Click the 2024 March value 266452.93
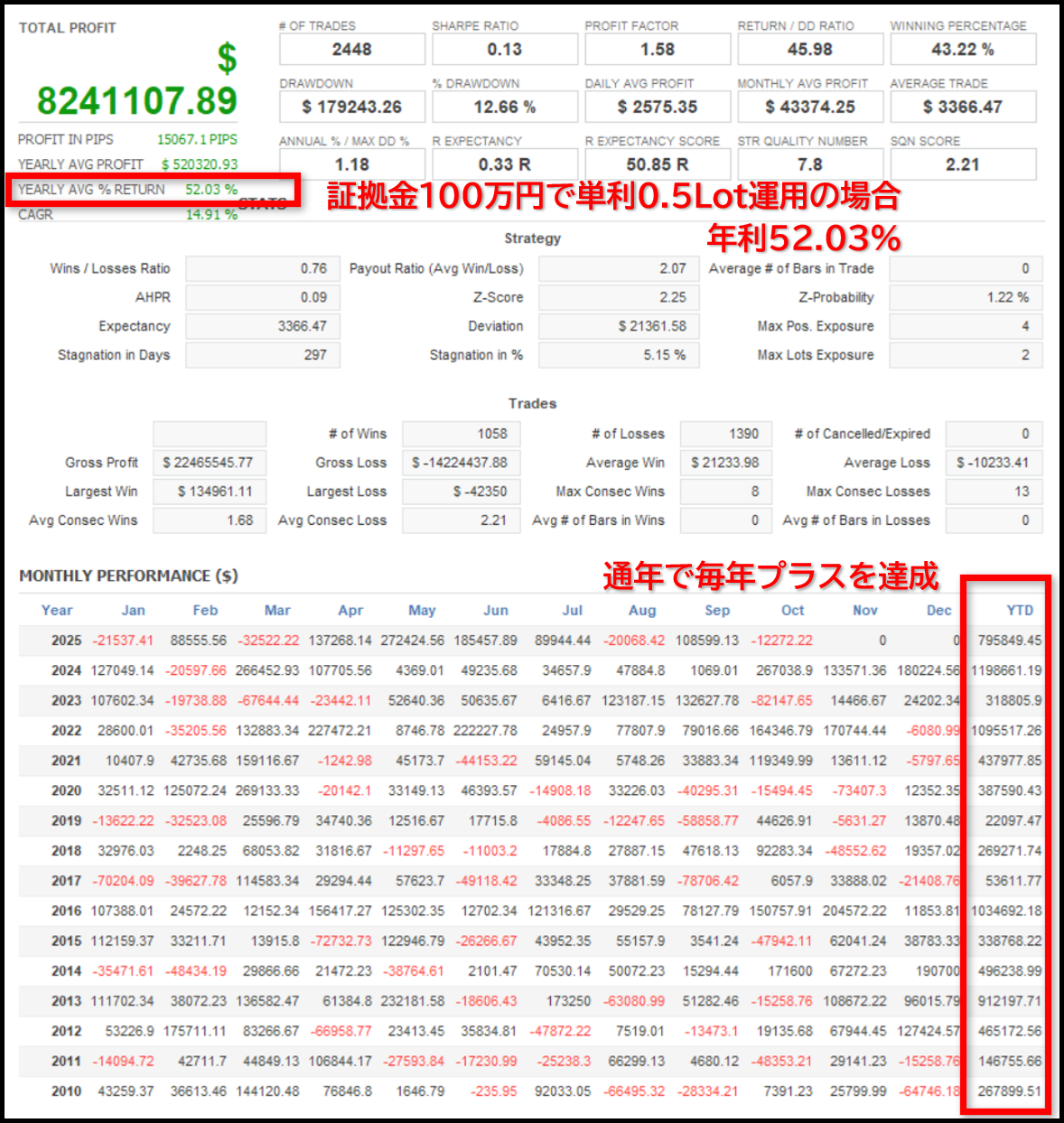Screen dimensions: 1064x1123 pos(267,670)
